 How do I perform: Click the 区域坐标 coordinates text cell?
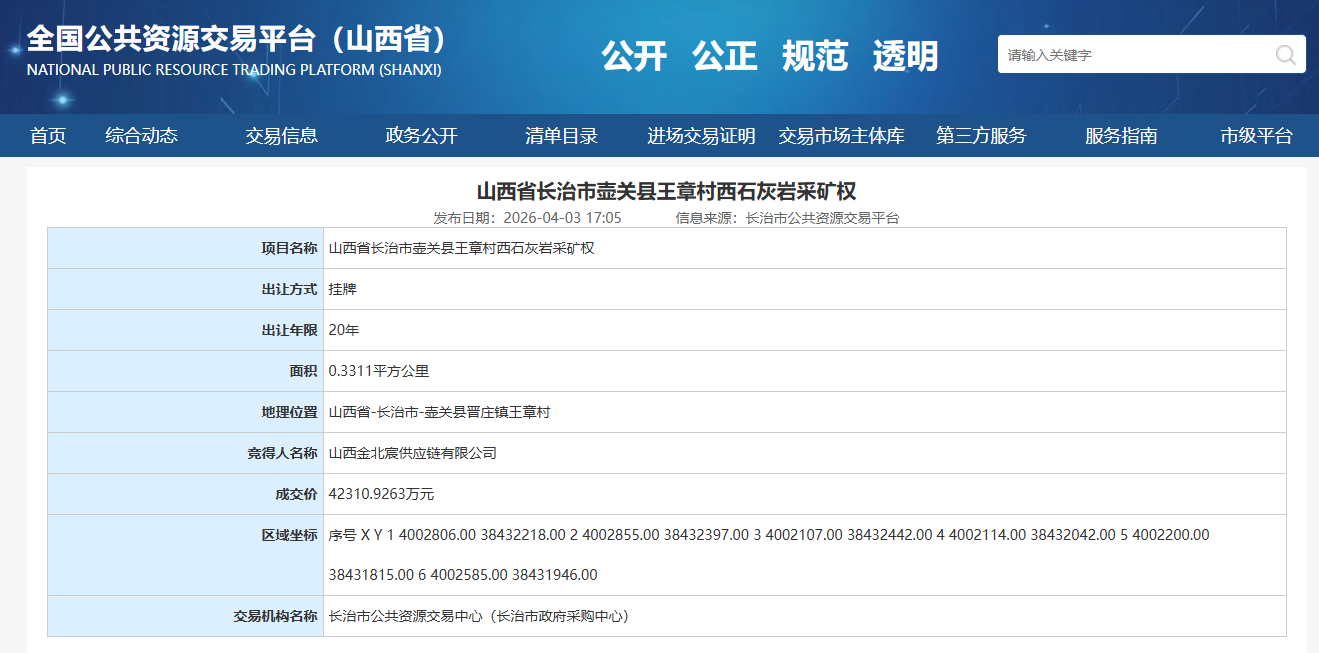[768, 555]
